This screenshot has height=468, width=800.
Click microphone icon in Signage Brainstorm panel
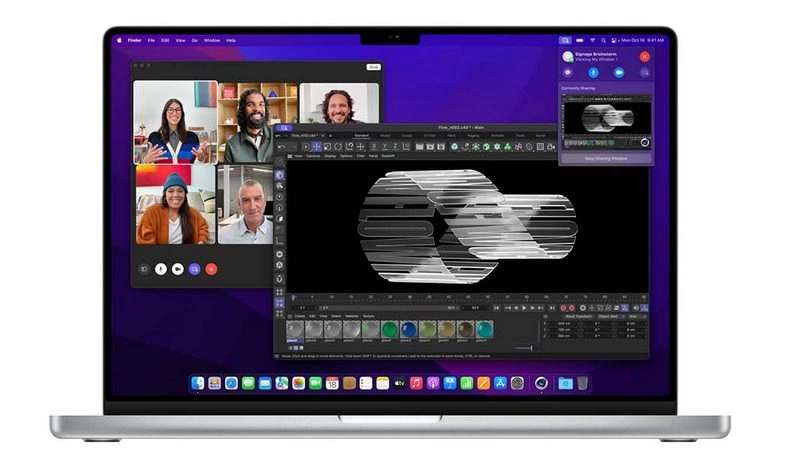(593, 73)
